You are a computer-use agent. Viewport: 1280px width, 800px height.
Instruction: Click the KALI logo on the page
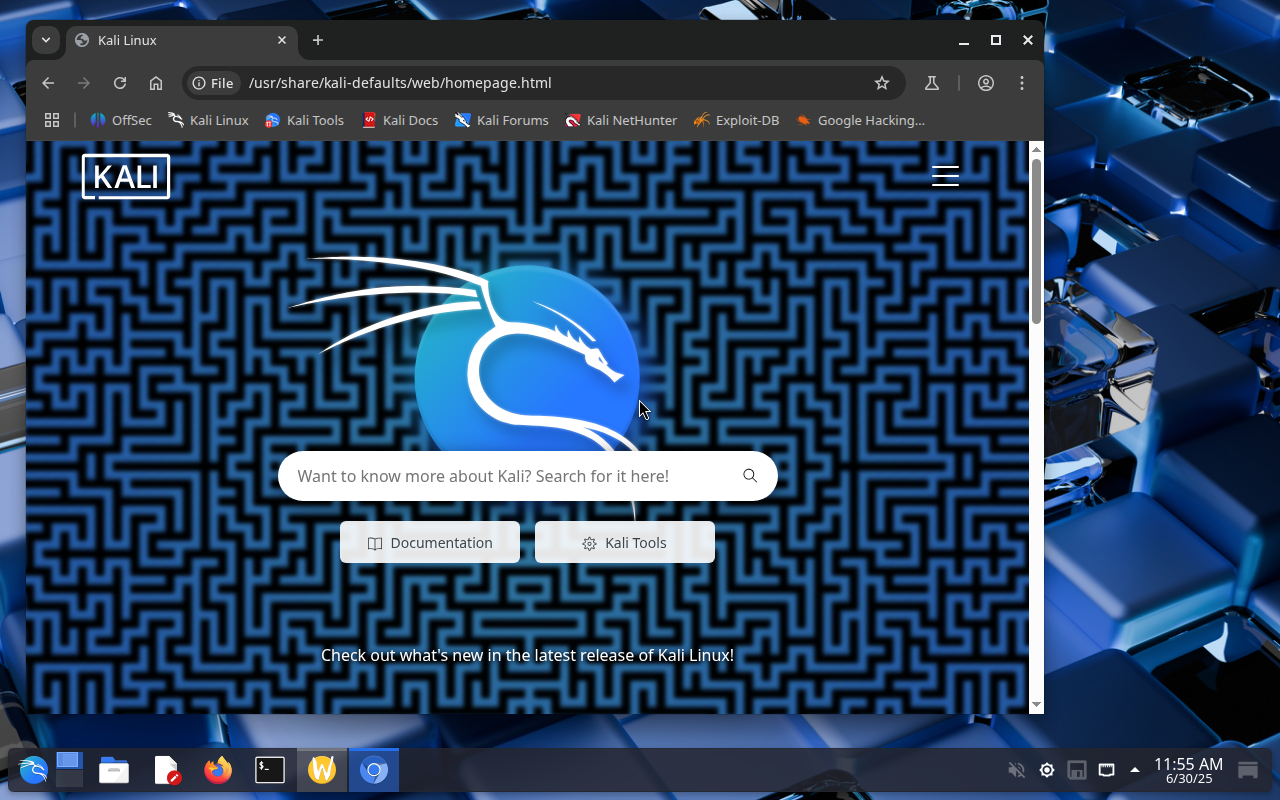click(126, 177)
